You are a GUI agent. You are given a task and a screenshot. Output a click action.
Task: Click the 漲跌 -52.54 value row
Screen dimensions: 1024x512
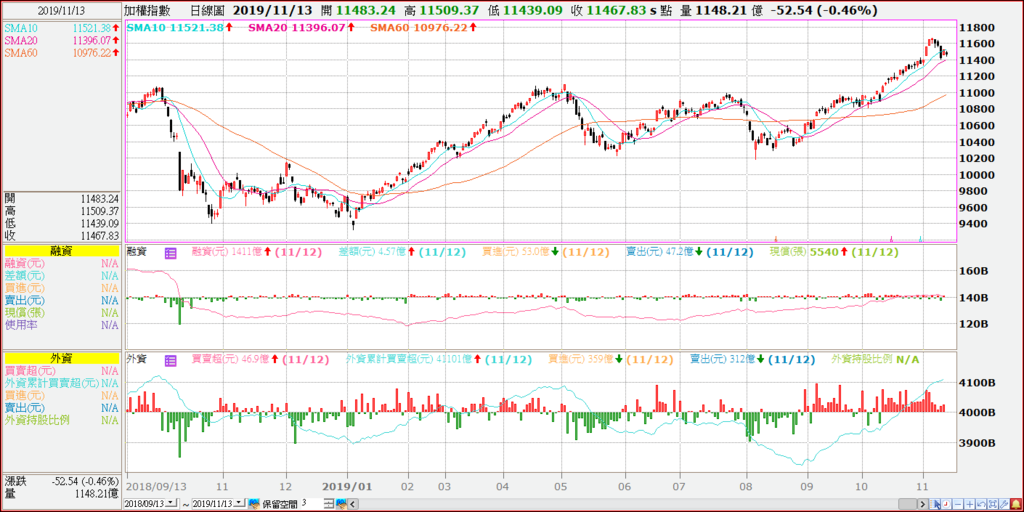[61, 481]
